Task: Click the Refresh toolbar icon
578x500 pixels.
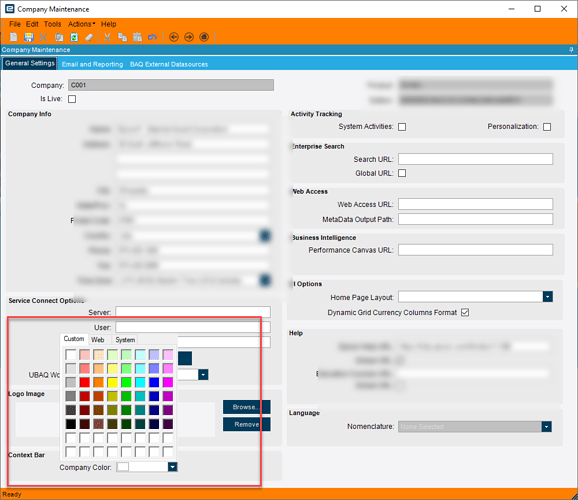Action: 74,37
